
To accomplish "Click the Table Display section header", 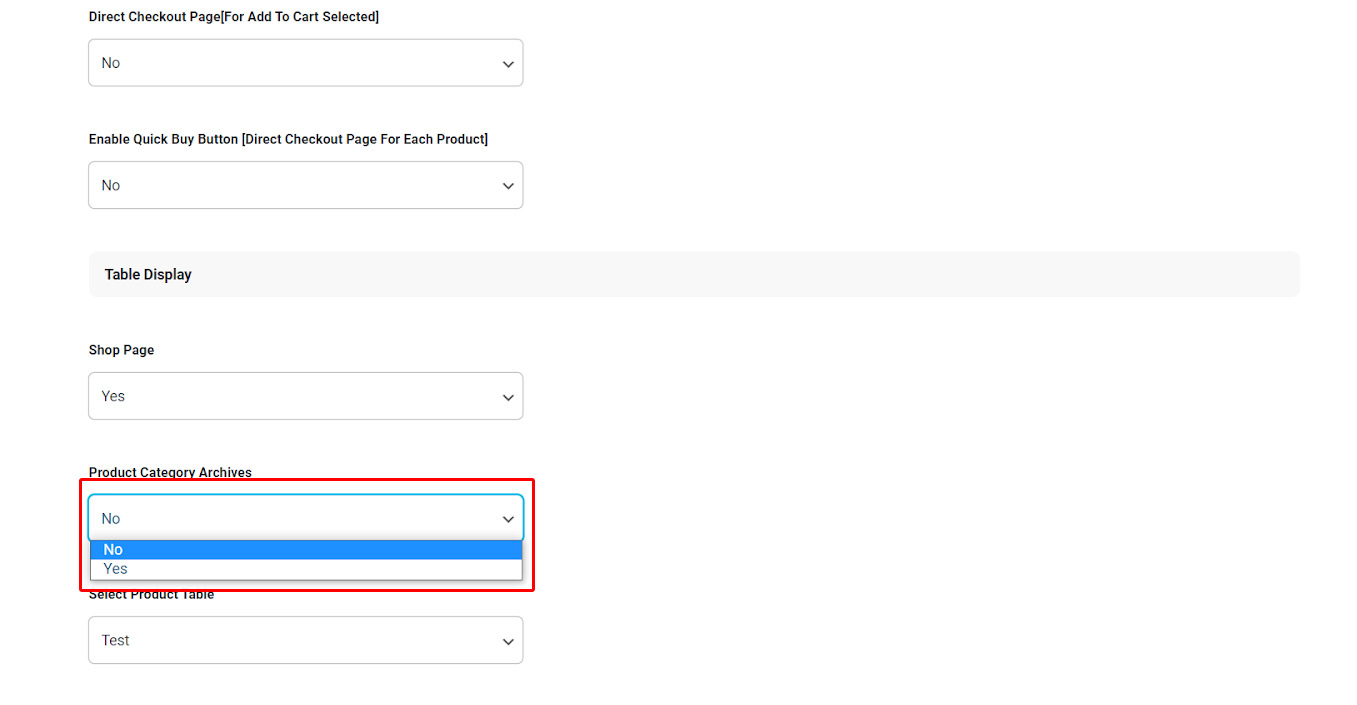I will tap(148, 274).
